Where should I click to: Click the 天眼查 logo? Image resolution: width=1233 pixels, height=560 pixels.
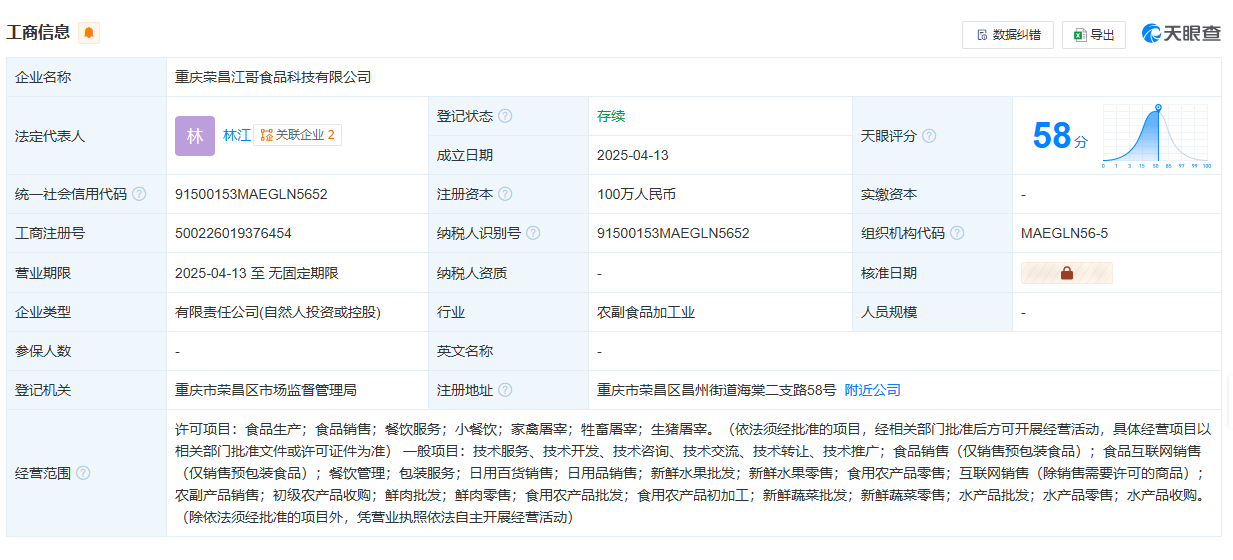coord(1181,34)
